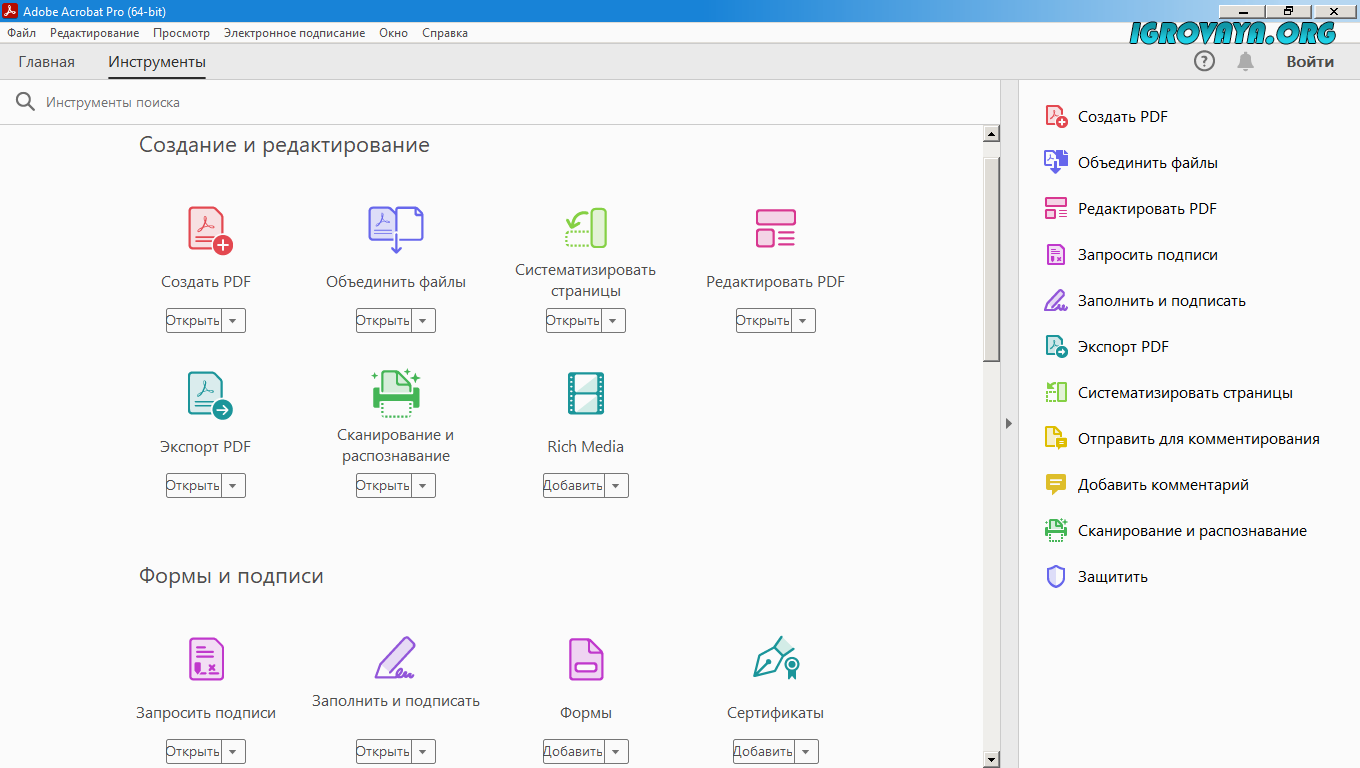Click the Войти sign-in button

pyautogui.click(x=1310, y=62)
